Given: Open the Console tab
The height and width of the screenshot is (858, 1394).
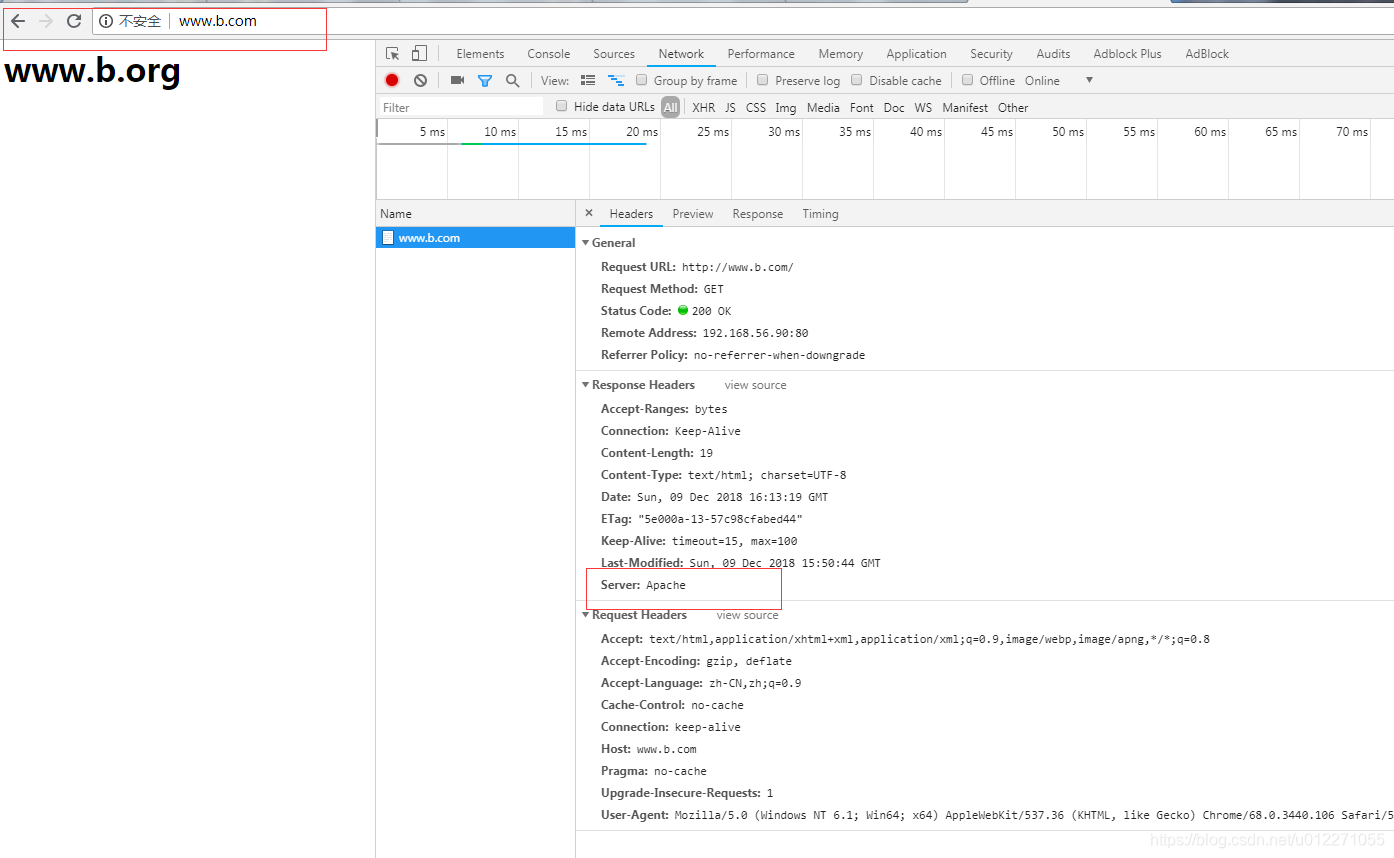Looking at the screenshot, I should (549, 54).
